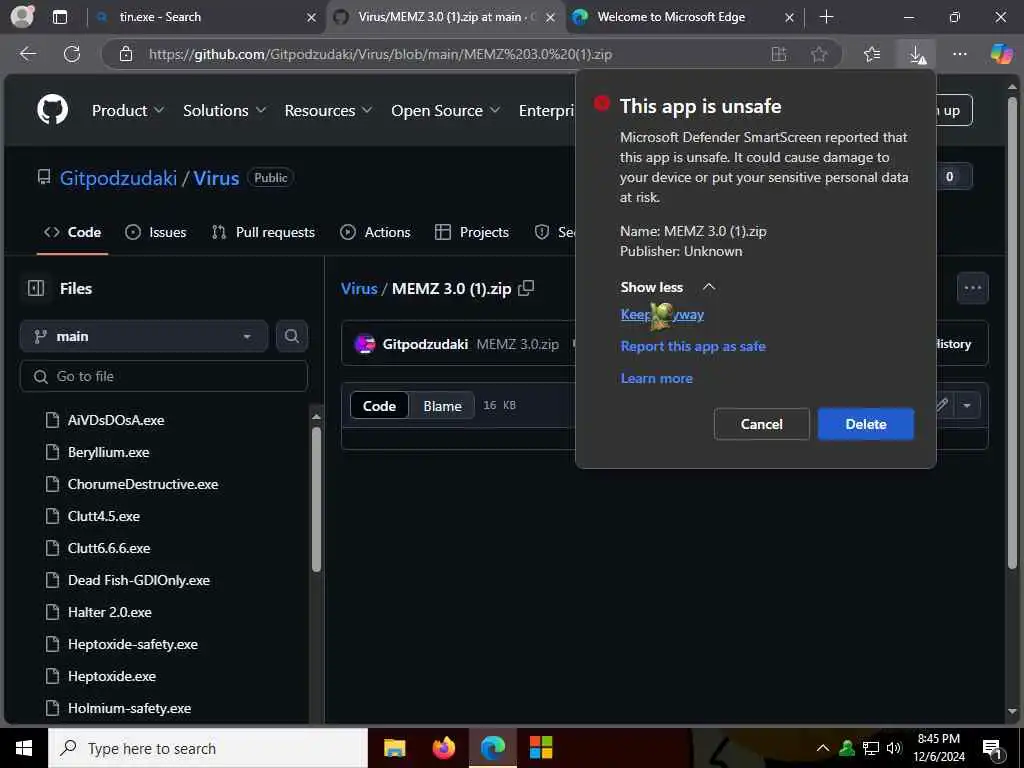Click the file list scrollbar
1024x768 pixels.
pyautogui.click(x=316, y=500)
